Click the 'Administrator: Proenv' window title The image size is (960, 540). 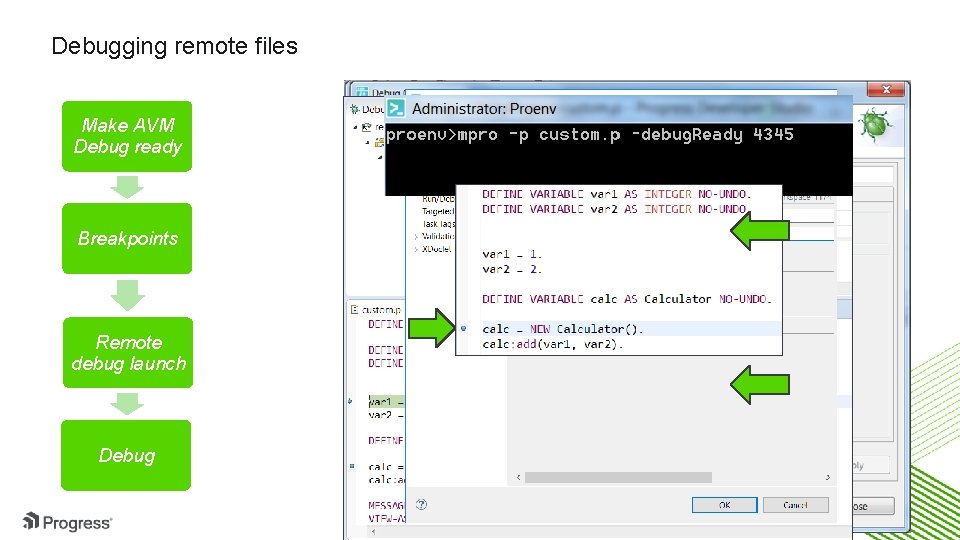pos(484,109)
